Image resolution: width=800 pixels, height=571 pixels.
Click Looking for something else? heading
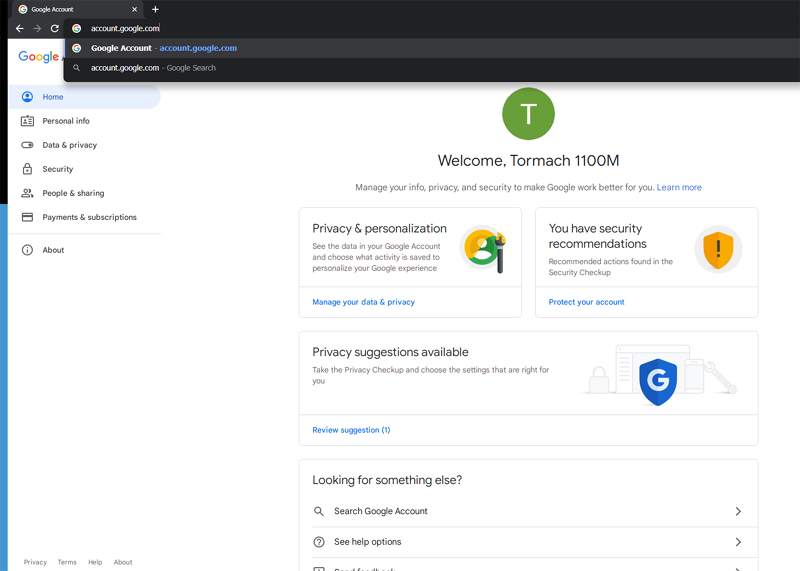click(x=387, y=480)
